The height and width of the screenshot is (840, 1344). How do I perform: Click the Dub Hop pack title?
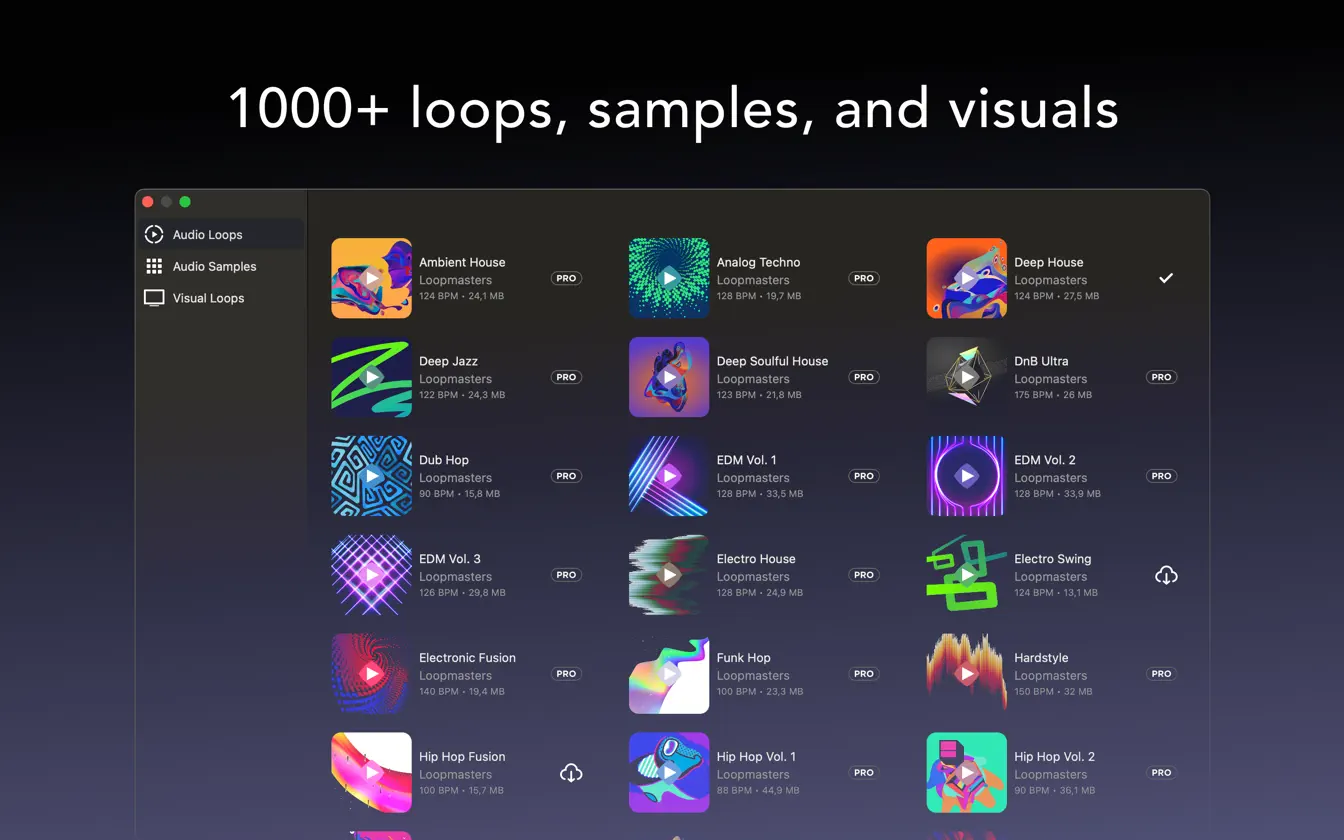444,460
